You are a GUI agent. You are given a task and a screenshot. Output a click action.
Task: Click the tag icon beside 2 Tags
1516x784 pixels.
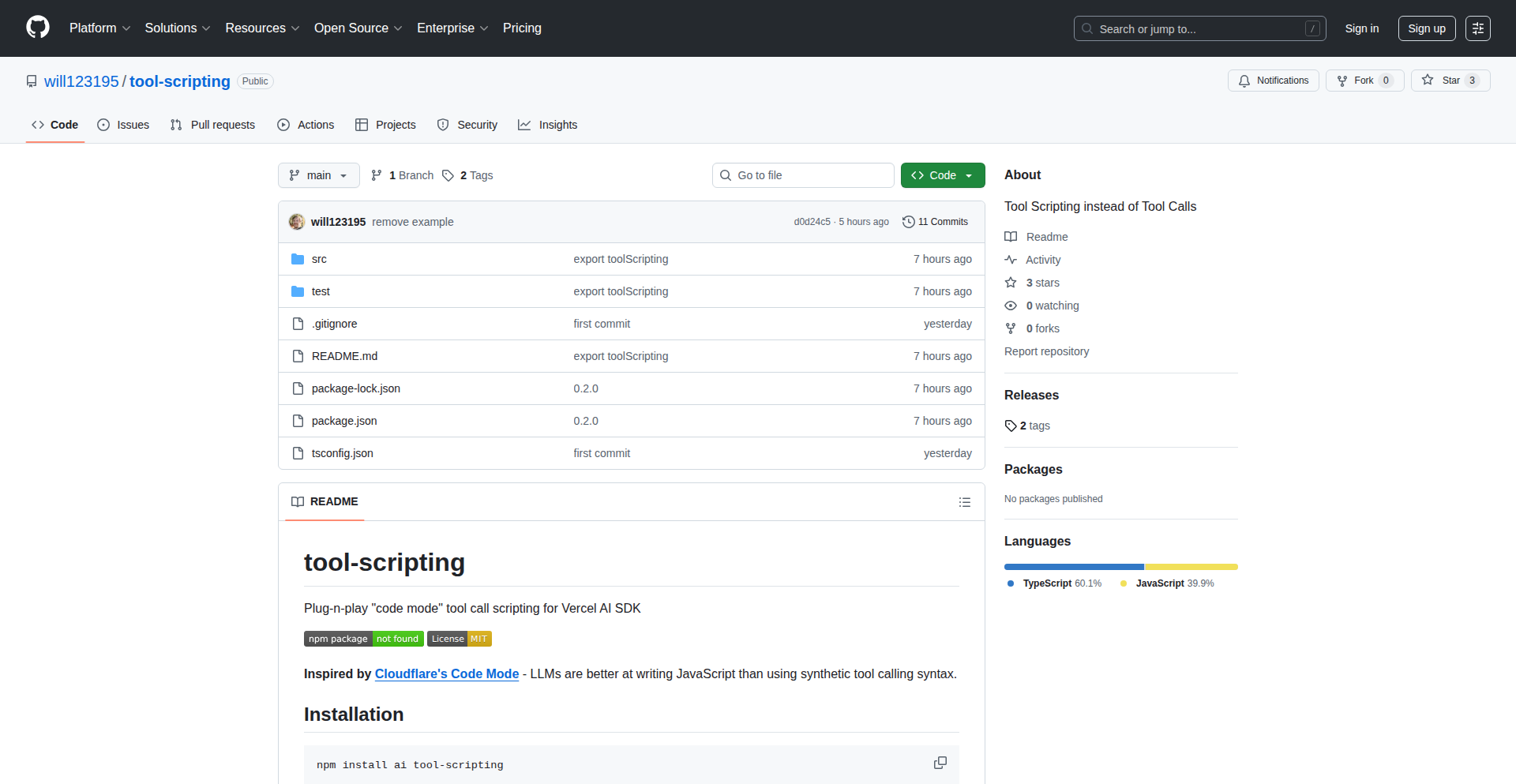(x=448, y=175)
